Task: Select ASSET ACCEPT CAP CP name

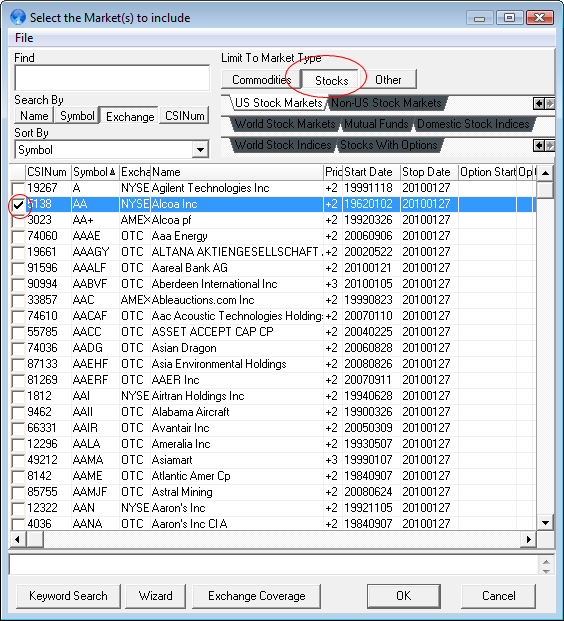Action: [212, 332]
